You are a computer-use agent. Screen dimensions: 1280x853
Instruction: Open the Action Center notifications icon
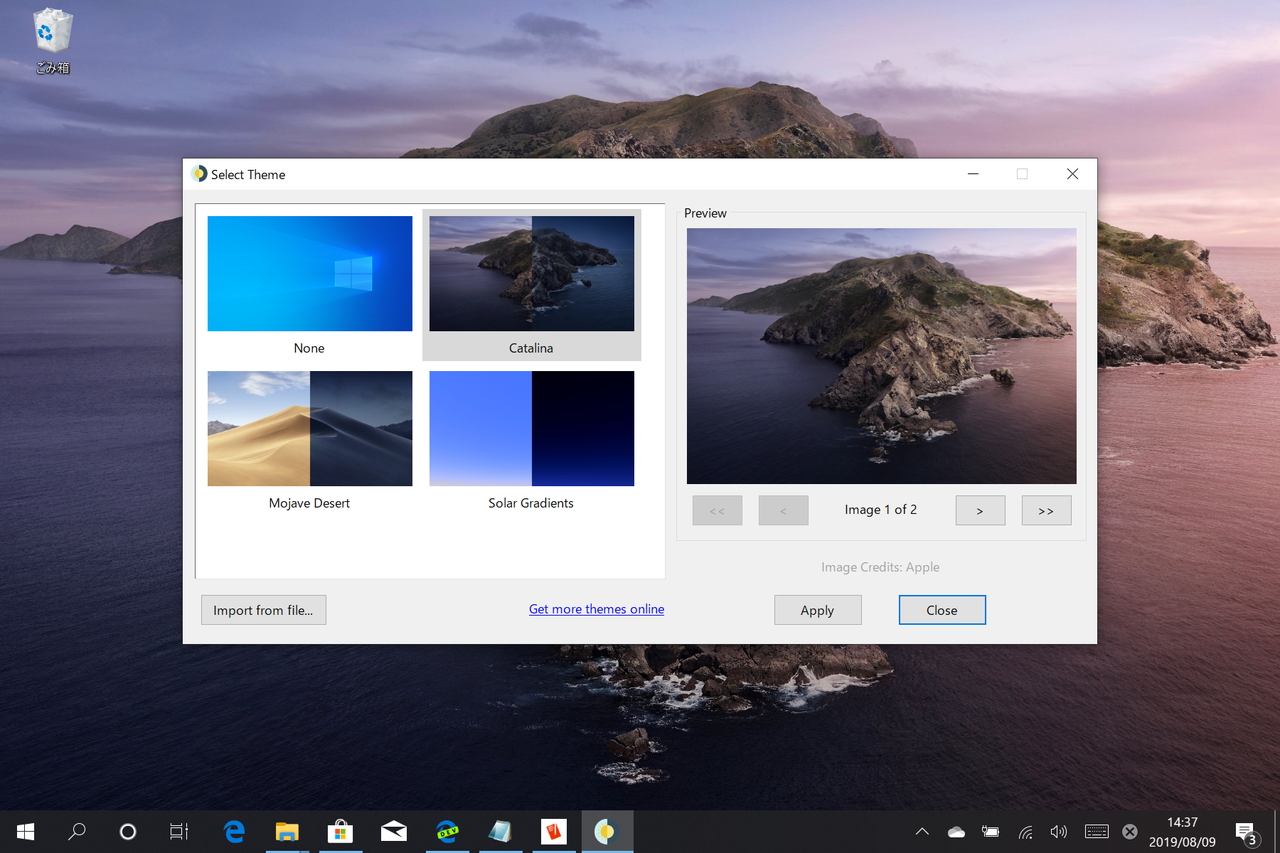[1246, 831]
